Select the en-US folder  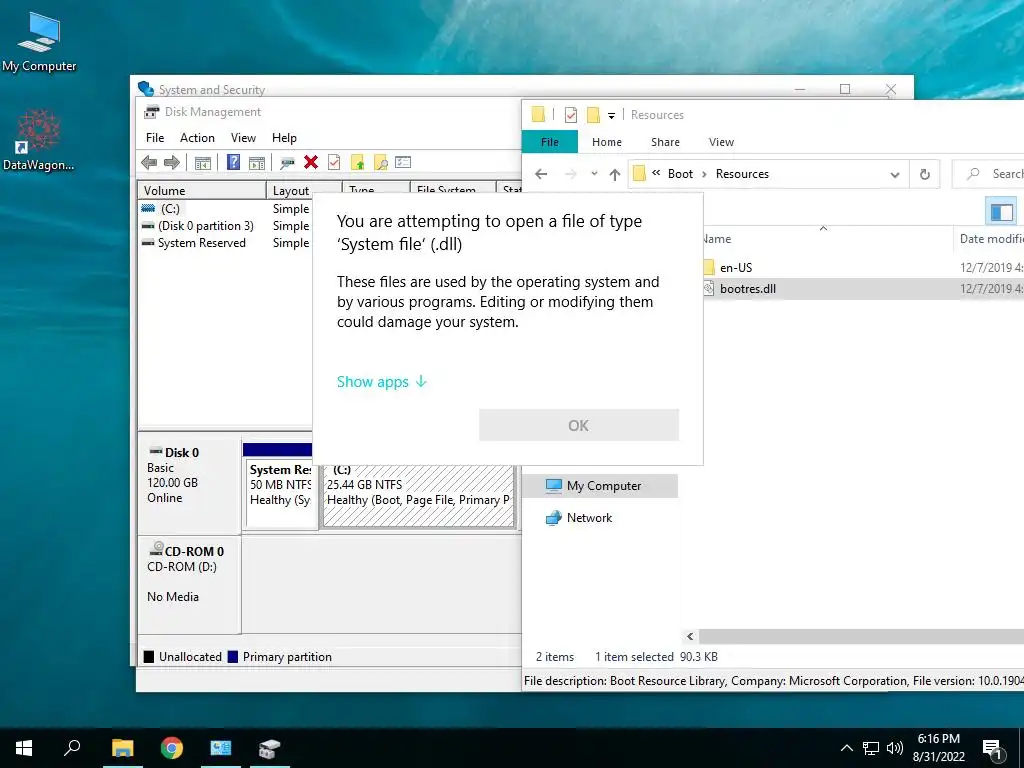tap(736, 267)
